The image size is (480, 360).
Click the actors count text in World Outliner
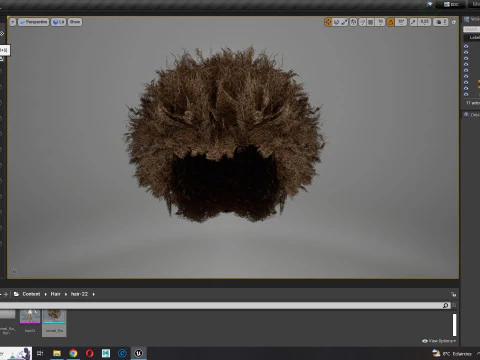[473, 103]
